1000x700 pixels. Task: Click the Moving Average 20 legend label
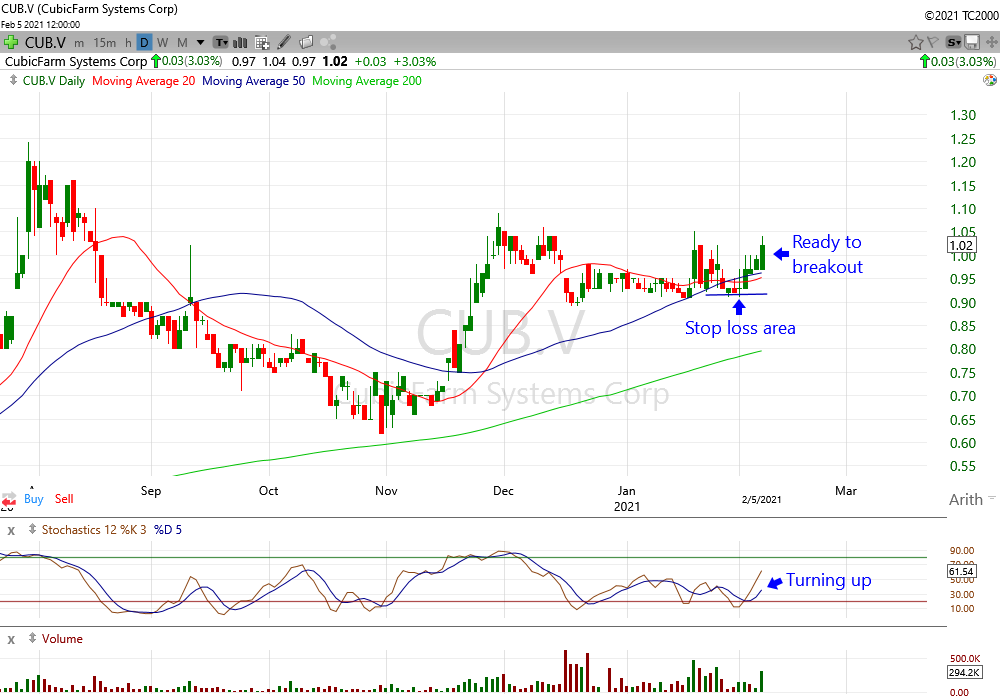coord(143,81)
